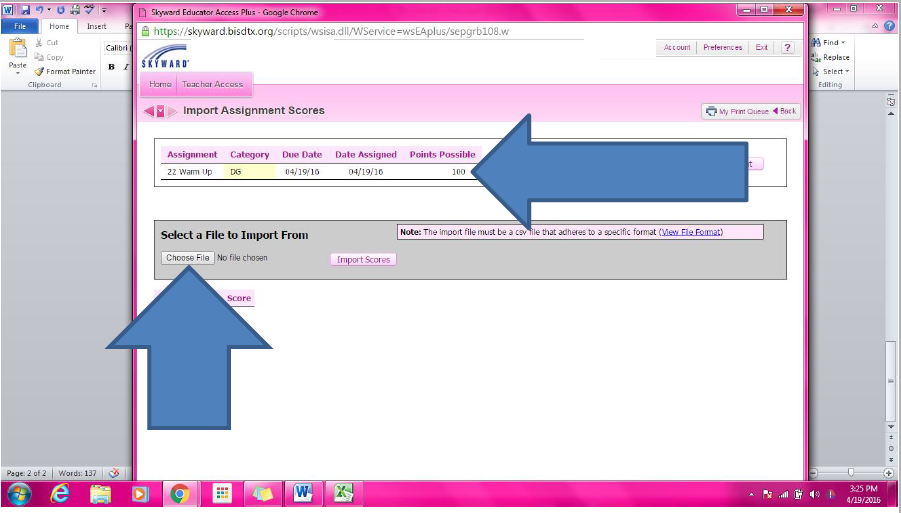Open the File menu in Word
Screen dimensions: 901x513
(20, 26)
